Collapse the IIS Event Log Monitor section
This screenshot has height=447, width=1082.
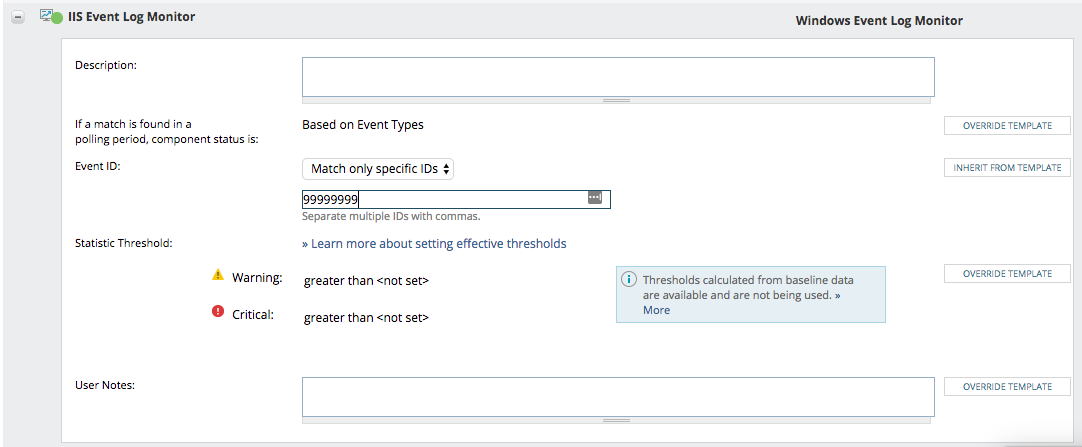pos(19,19)
